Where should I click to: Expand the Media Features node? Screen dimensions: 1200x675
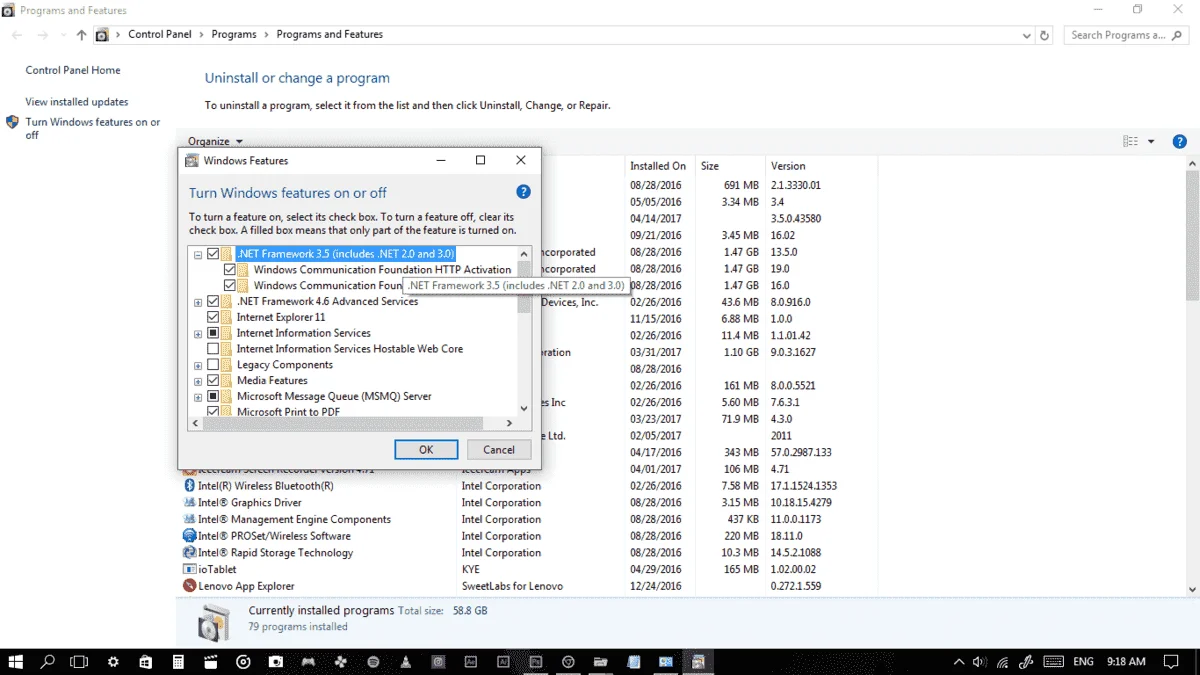(x=198, y=381)
